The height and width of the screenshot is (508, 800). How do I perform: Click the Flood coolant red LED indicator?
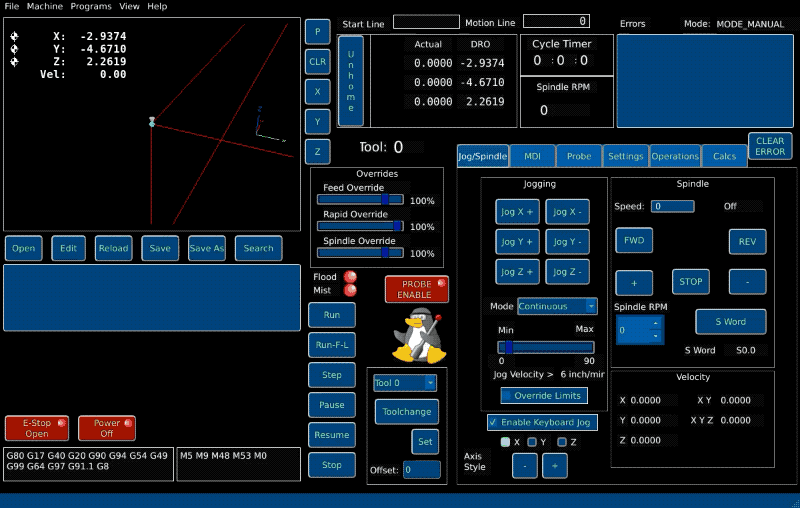(x=350, y=277)
